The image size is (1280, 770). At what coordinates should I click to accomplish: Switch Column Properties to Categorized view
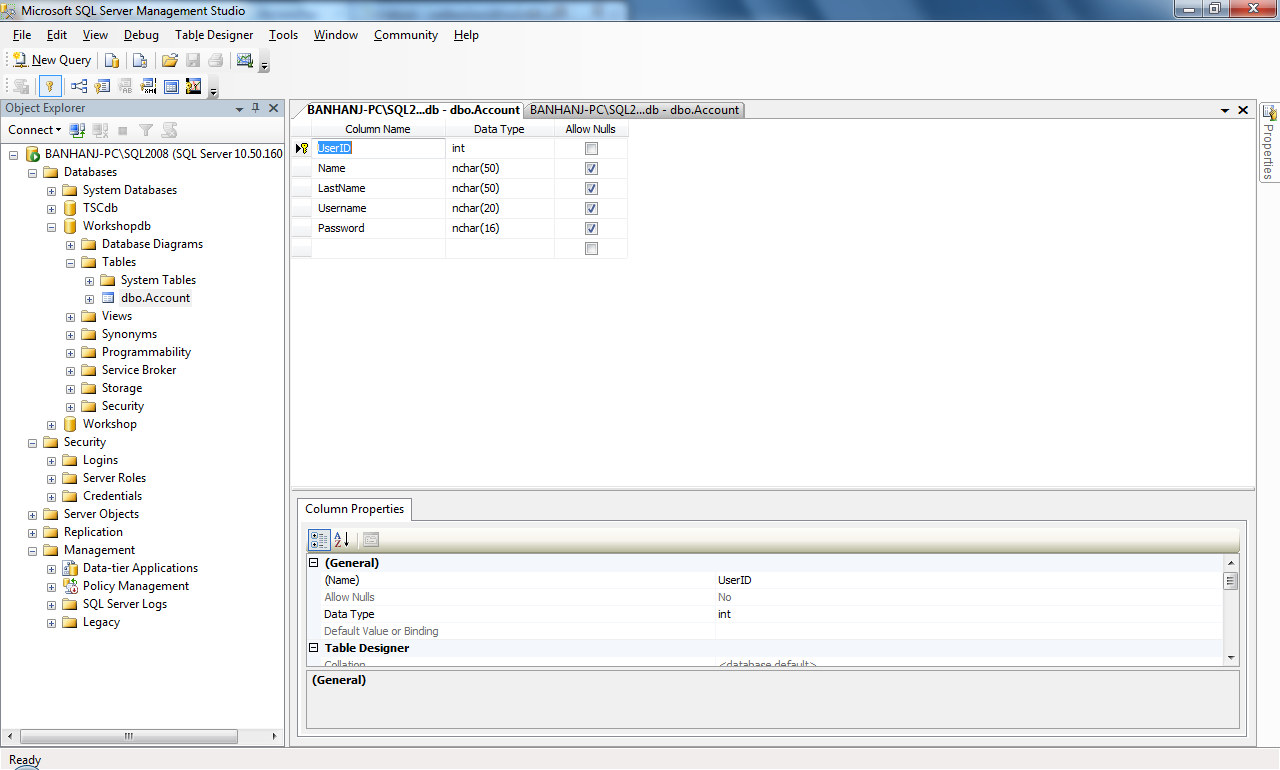coord(319,540)
